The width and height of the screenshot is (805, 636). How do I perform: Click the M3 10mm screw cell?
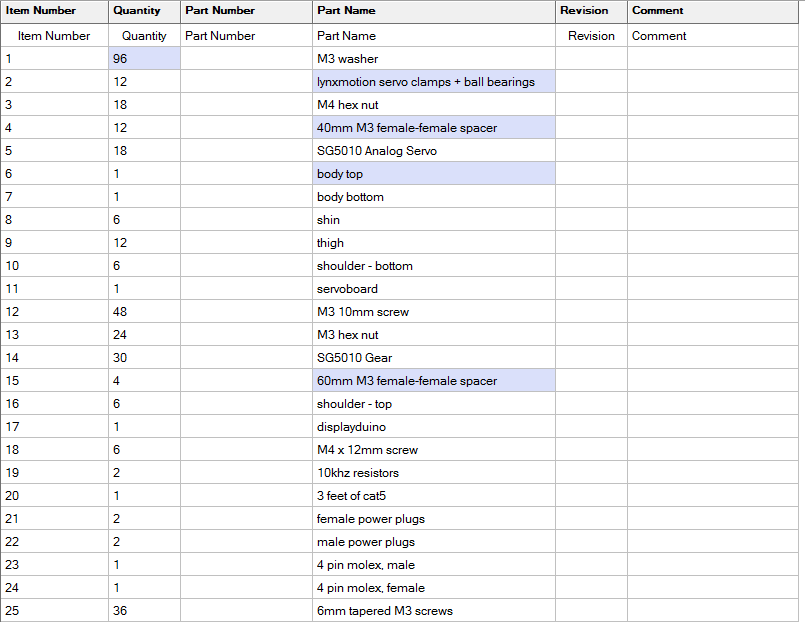coord(433,312)
